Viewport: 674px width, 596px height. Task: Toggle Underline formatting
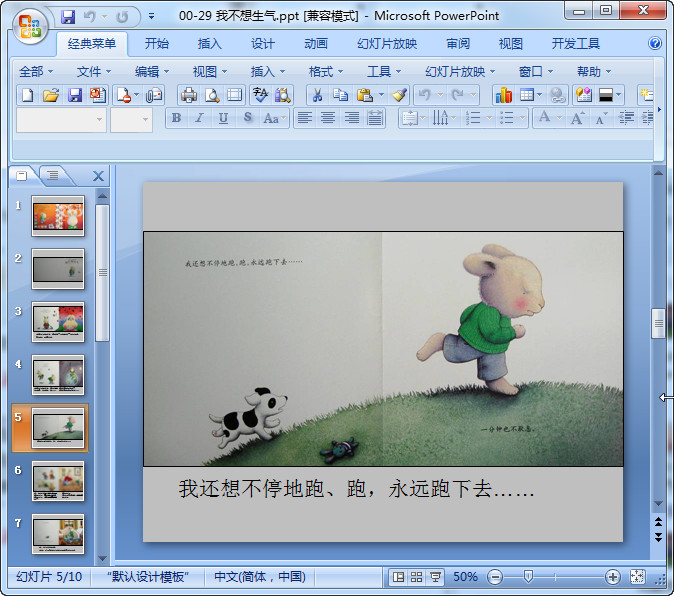(x=223, y=118)
